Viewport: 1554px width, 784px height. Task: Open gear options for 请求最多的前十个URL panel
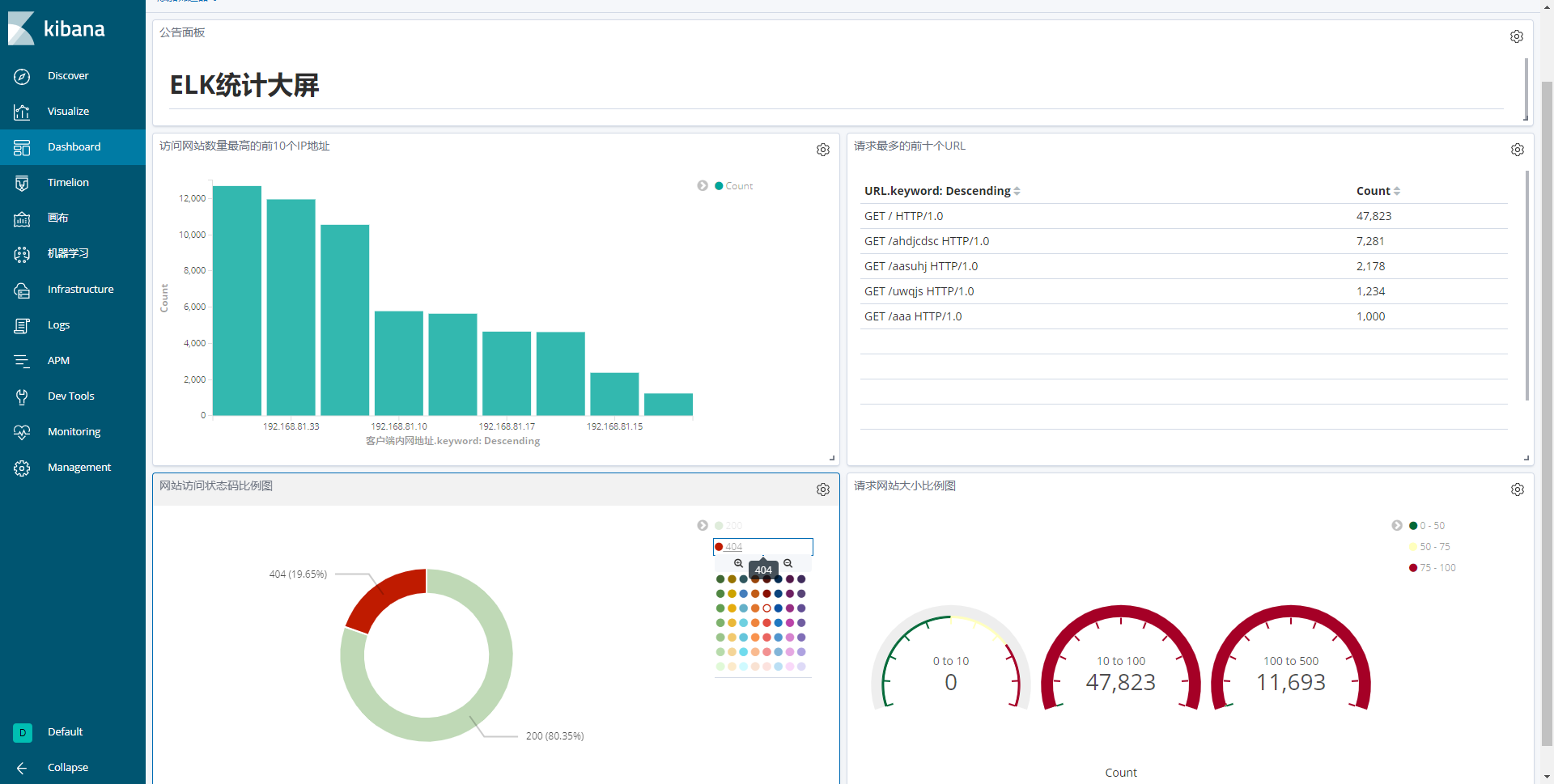coord(1518,150)
